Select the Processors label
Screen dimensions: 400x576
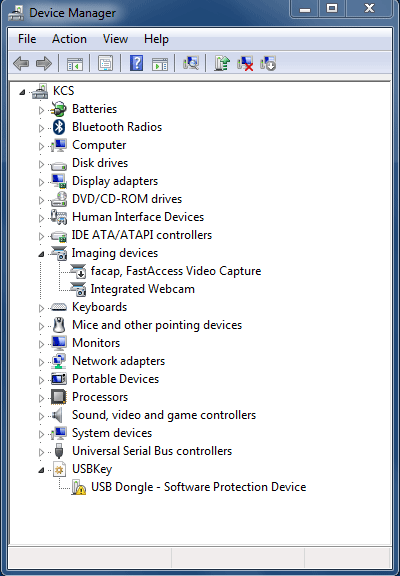[x=100, y=397]
